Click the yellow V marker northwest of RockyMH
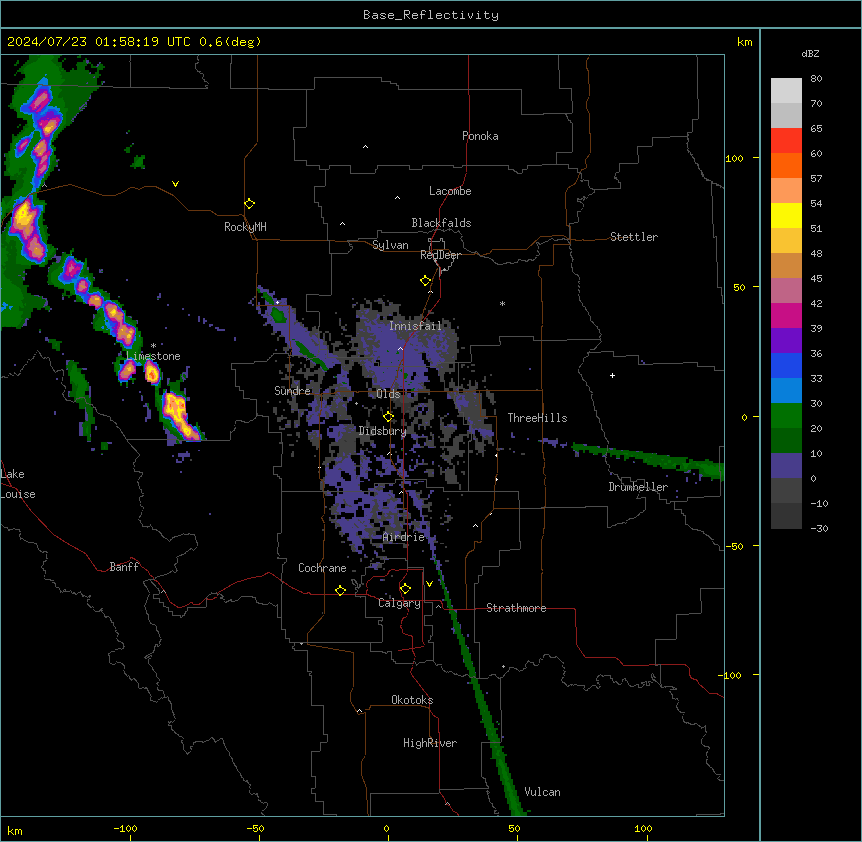Viewport: 862px width, 842px height. [x=175, y=184]
